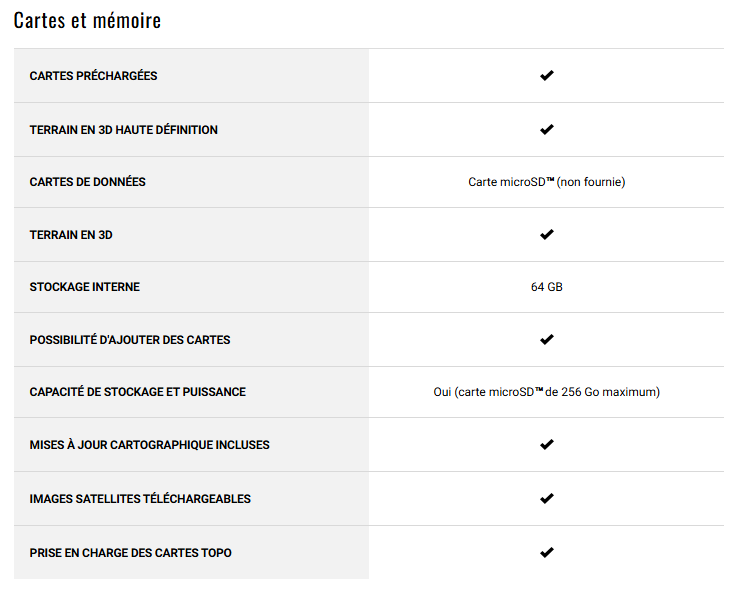
Task: Select the 64 GB storage value
Action: point(546,287)
